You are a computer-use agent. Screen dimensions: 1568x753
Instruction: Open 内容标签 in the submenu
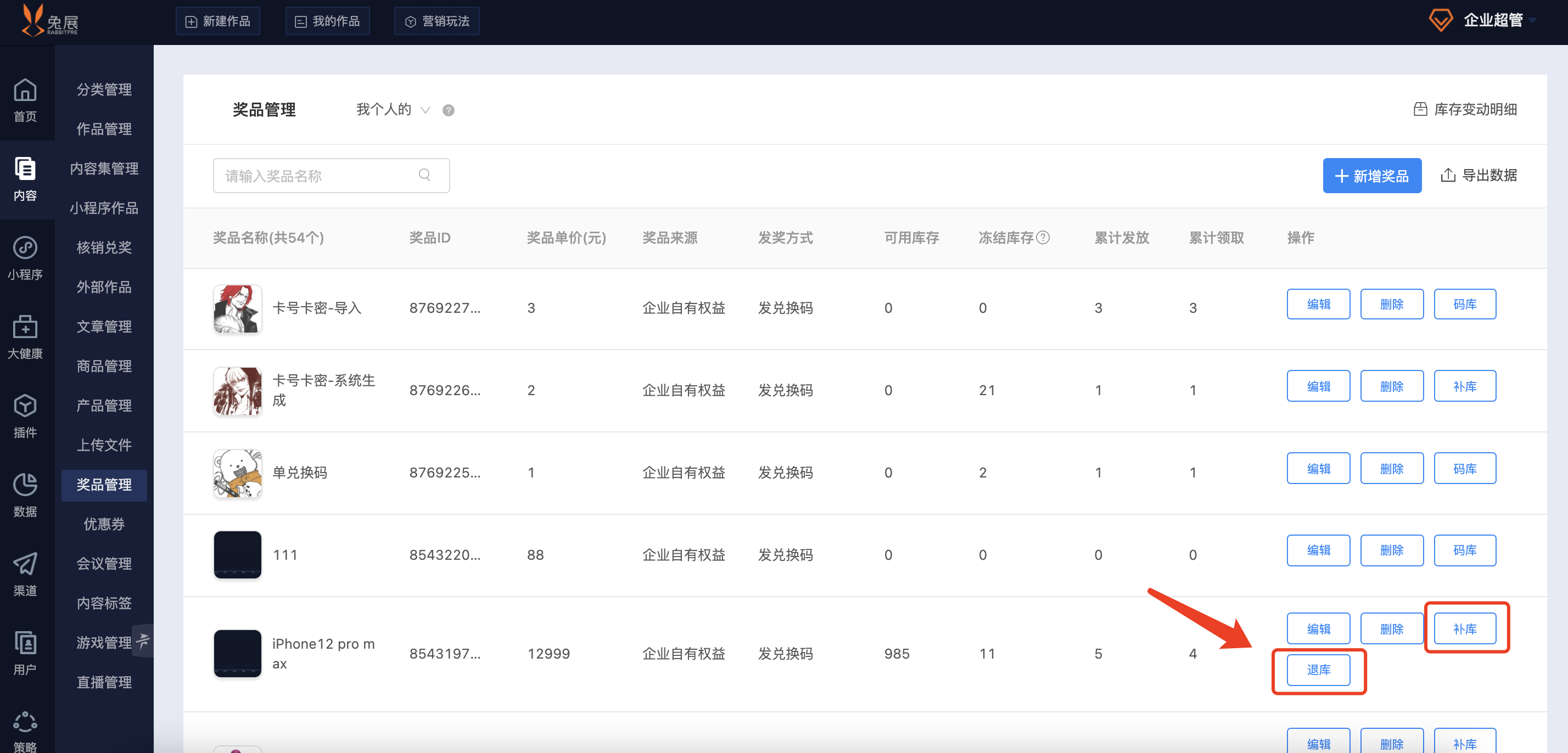pyautogui.click(x=104, y=603)
